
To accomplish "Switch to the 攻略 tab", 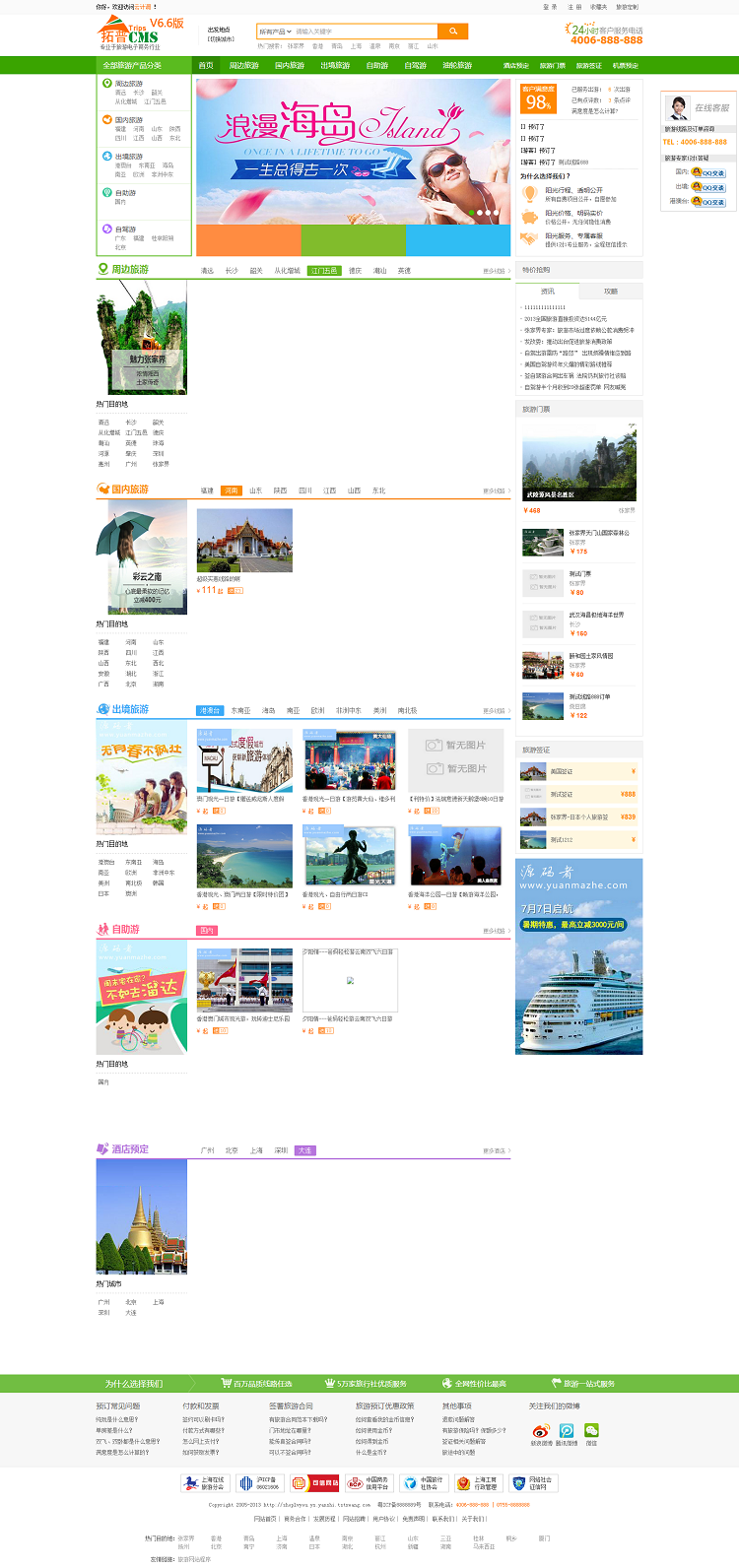I will (611, 292).
